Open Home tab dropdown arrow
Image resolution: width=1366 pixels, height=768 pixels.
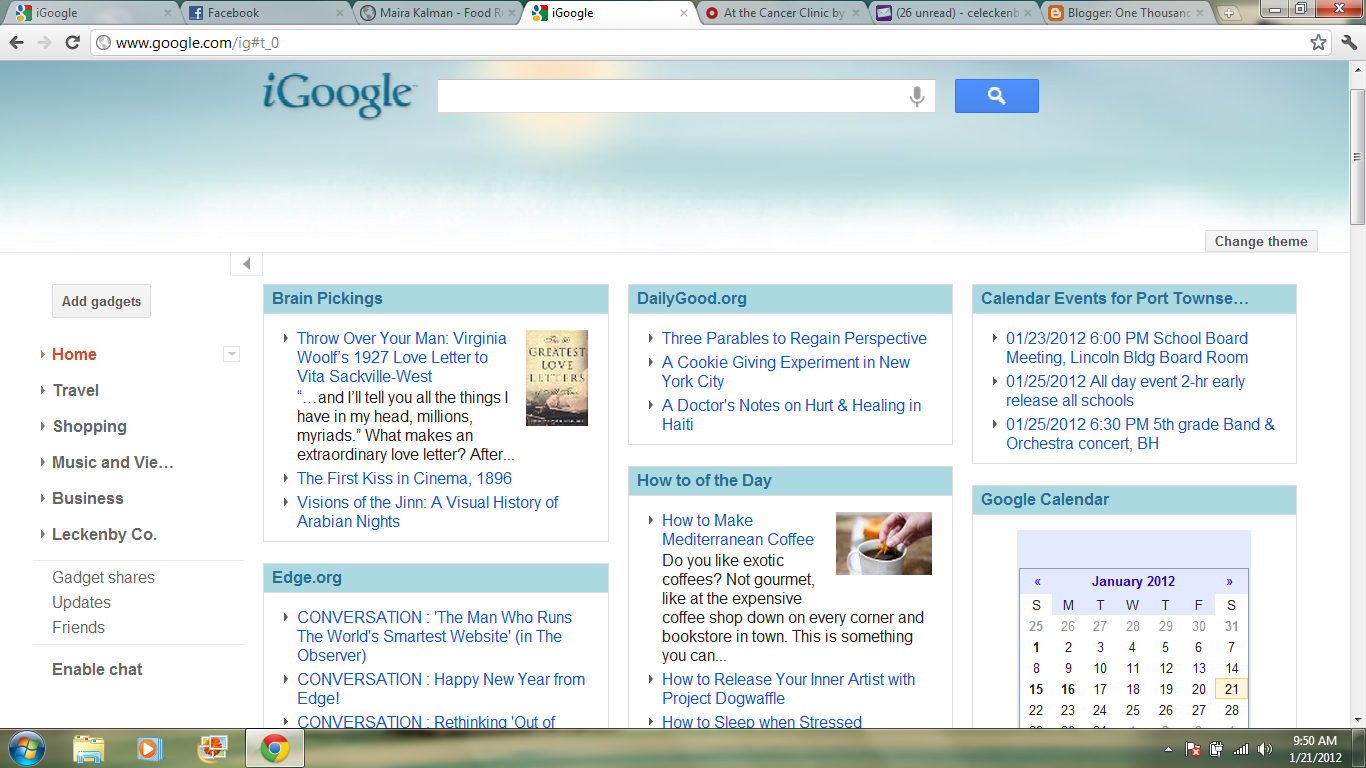pos(232,354)
